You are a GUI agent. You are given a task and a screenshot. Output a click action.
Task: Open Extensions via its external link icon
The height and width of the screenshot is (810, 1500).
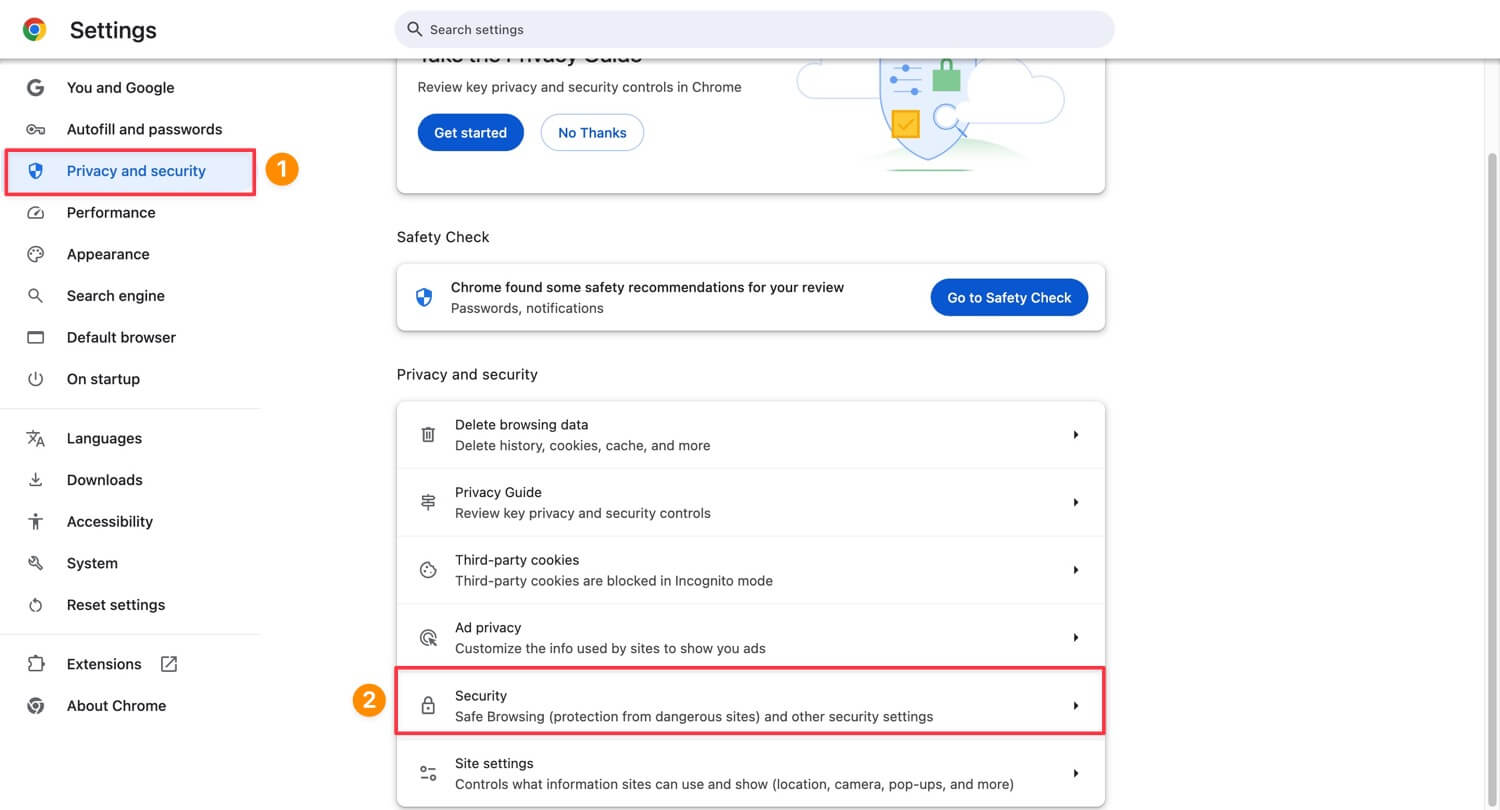coord(168,663)
